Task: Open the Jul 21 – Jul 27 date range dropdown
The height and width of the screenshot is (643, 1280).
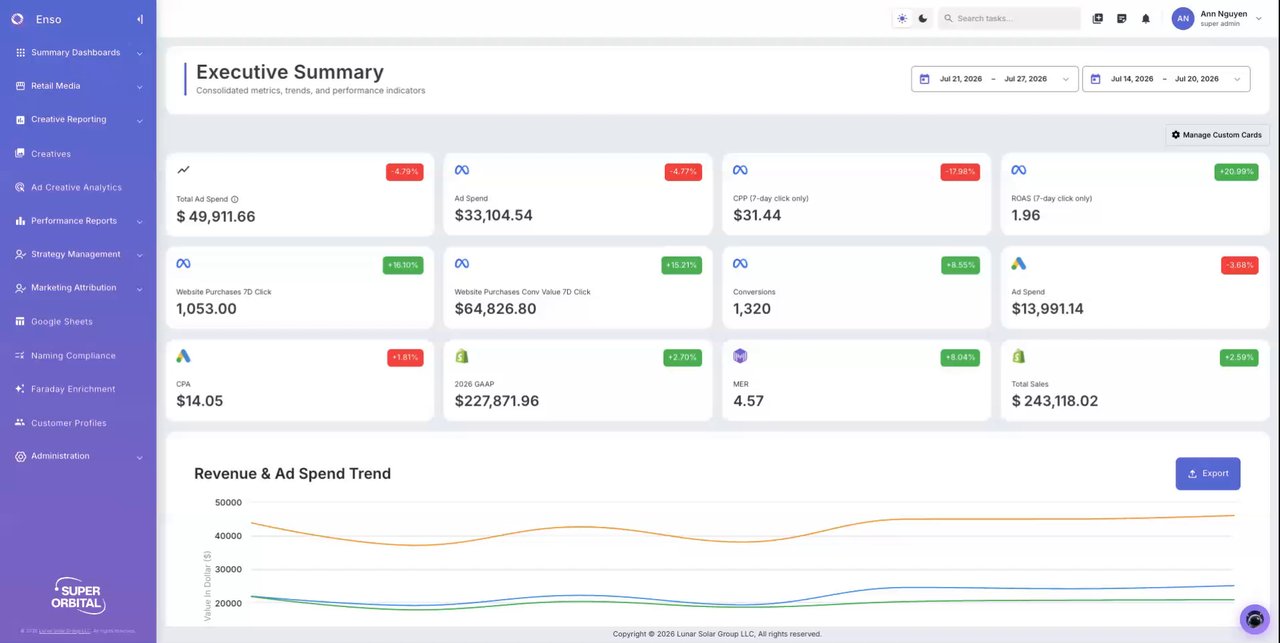Action: coord(994,79)
